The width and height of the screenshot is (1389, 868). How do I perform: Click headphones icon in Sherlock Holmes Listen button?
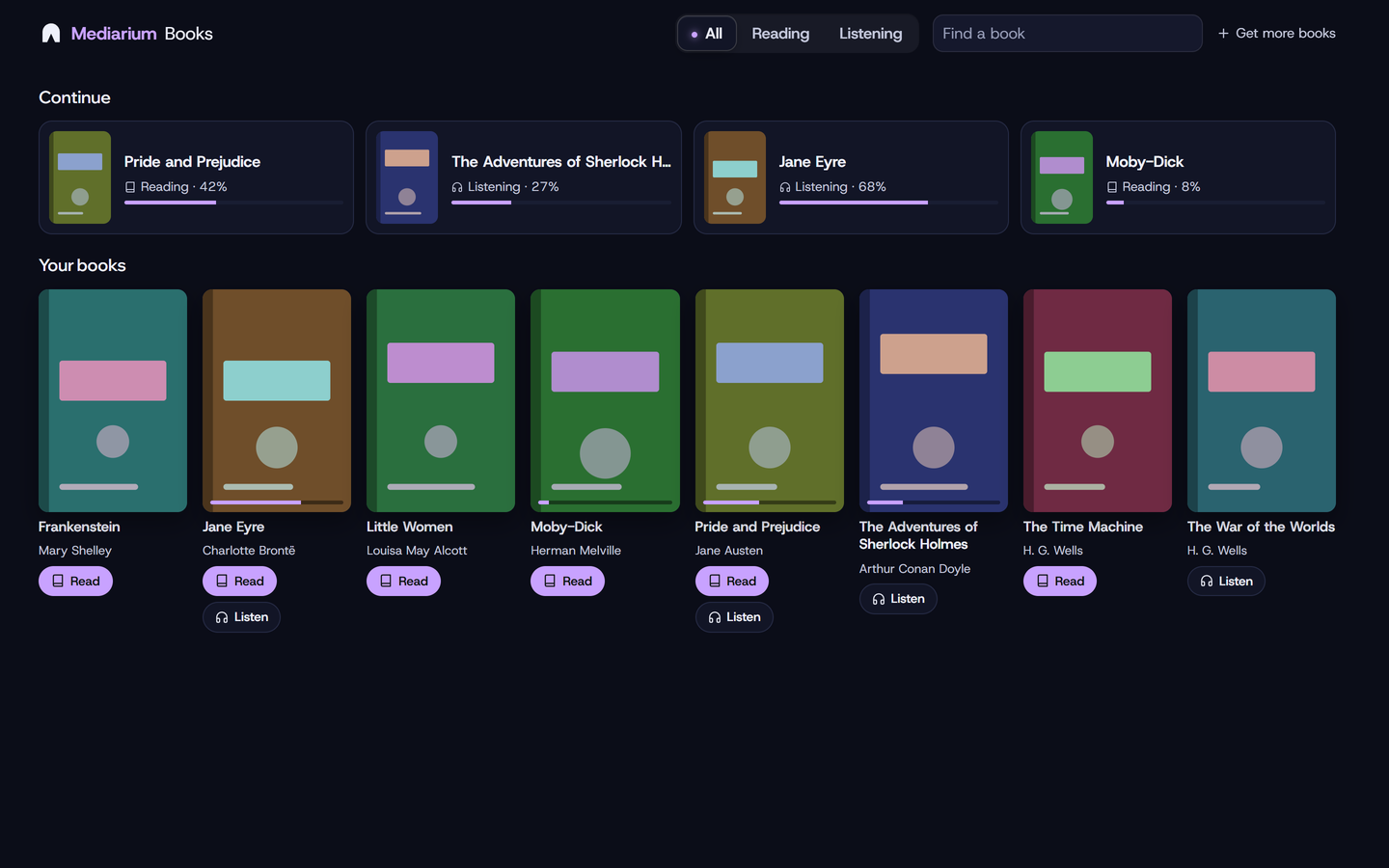pos(879,599)
